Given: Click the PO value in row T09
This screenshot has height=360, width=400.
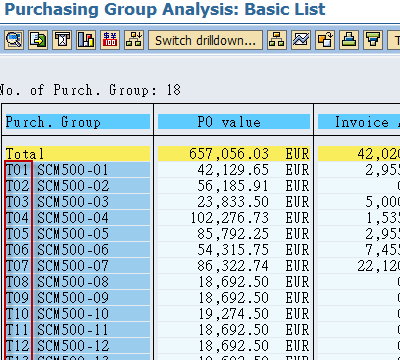Looking at the screenshot, I should click(x=234, y=298).
